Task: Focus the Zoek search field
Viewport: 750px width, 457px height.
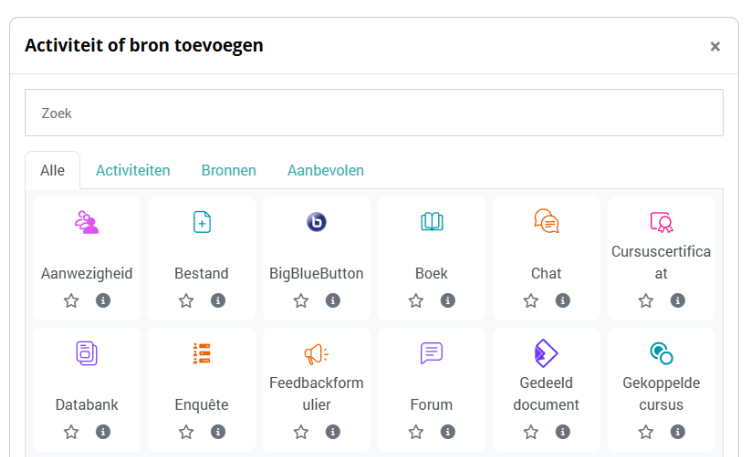Action: pyautogui.click(x=373, y=113)
